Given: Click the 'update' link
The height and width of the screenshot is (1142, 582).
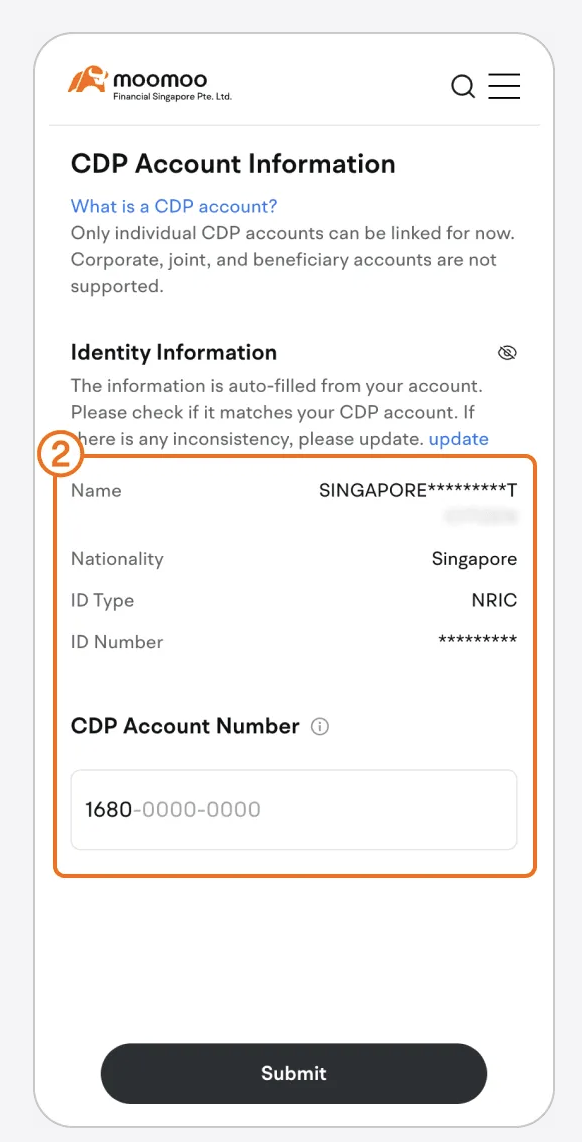Looking at the screenshot, I should pos(458,438).
